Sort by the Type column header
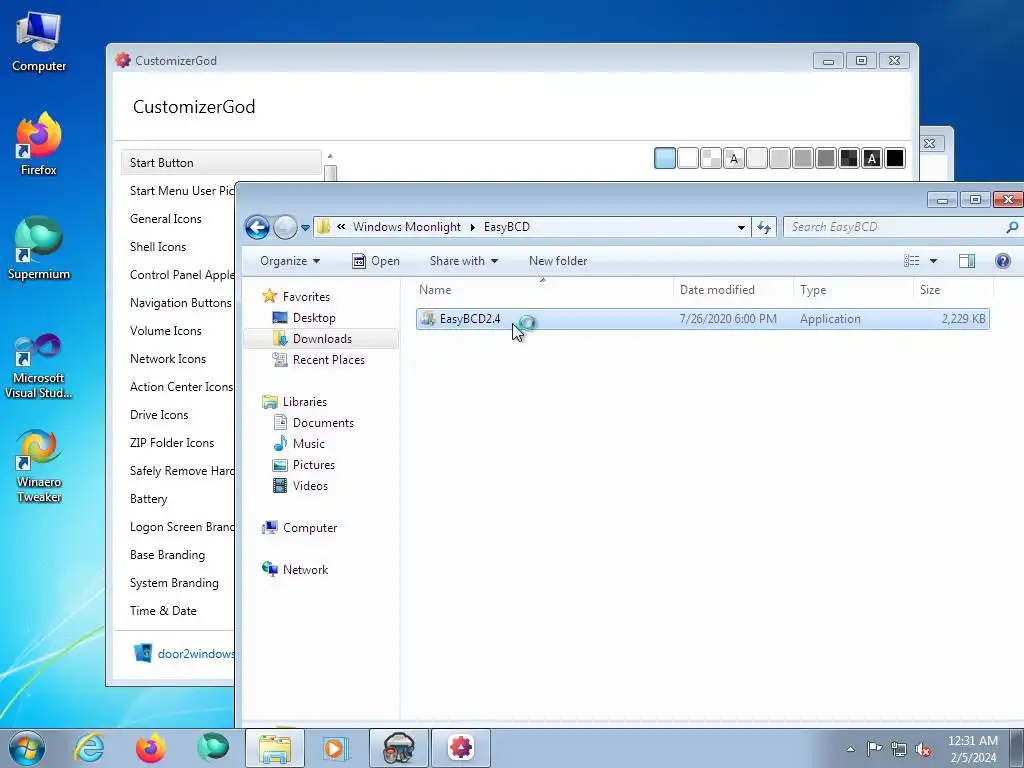 (853, 290)
